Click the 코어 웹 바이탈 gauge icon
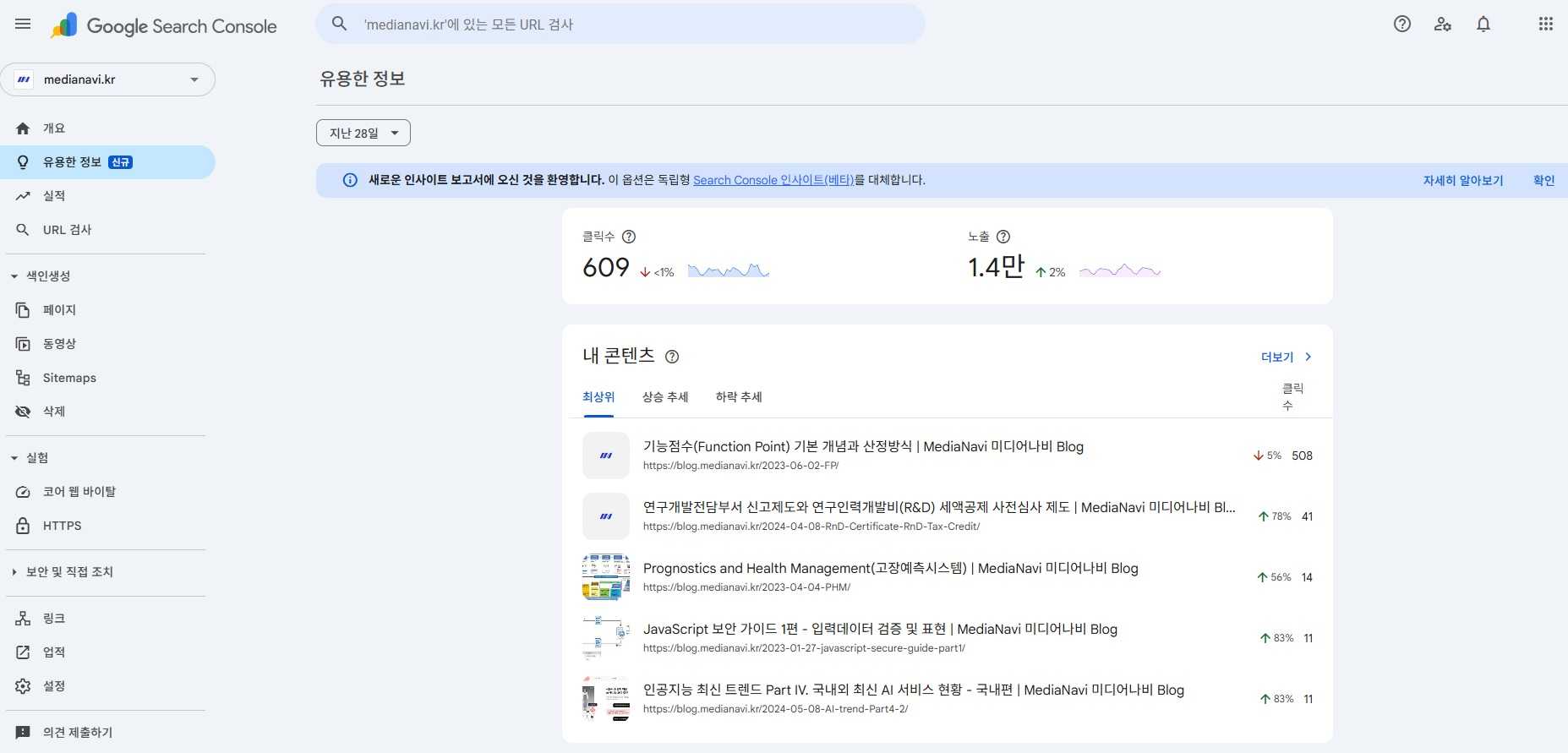Image resolution: width=1568 pixels, height=753 pixels. click(23, 492)
